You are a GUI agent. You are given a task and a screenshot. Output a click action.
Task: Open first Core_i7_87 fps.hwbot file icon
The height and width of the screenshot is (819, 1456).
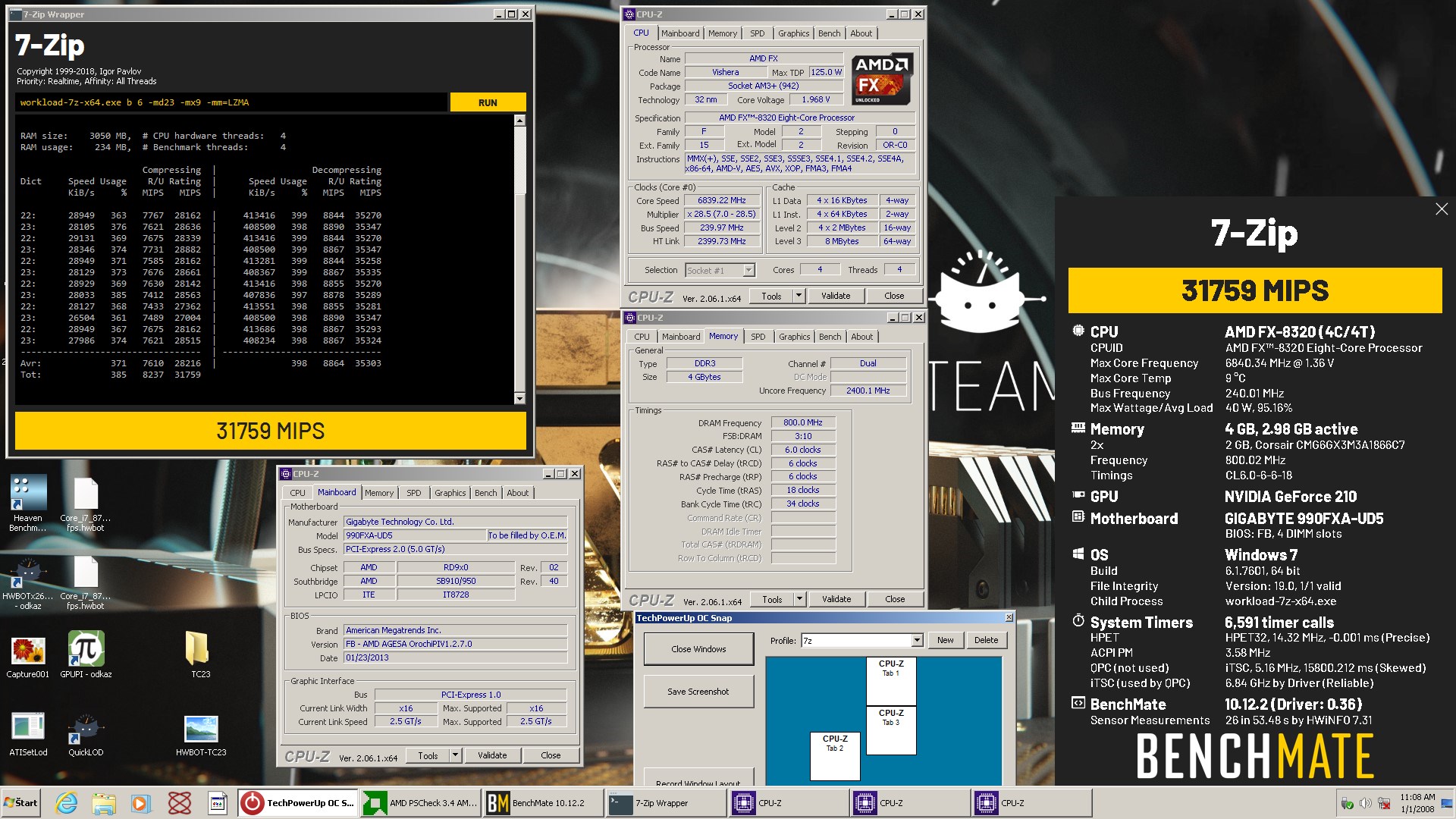pyautogui.click(x=86, y=502)
